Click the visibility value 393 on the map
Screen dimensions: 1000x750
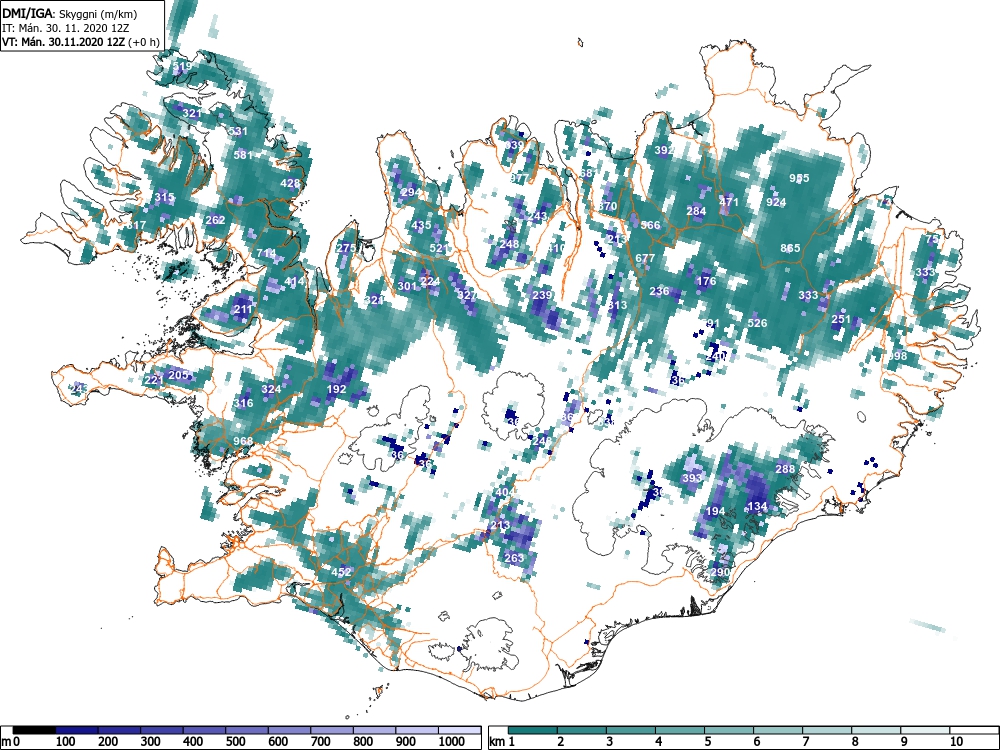click(692, 478)
